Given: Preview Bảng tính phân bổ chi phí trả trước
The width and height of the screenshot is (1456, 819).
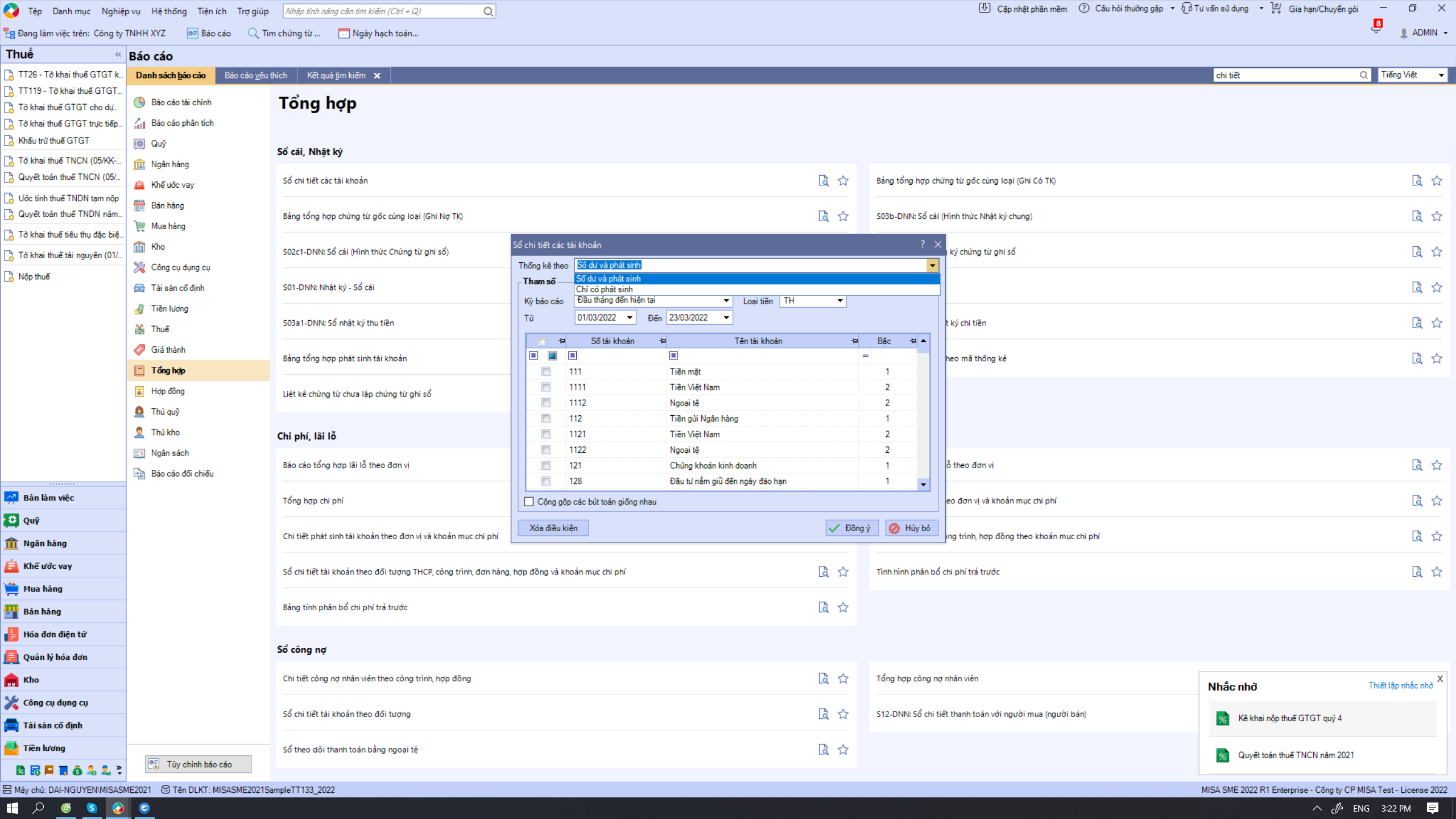Looking at the screenshot, I should [823, 607].
